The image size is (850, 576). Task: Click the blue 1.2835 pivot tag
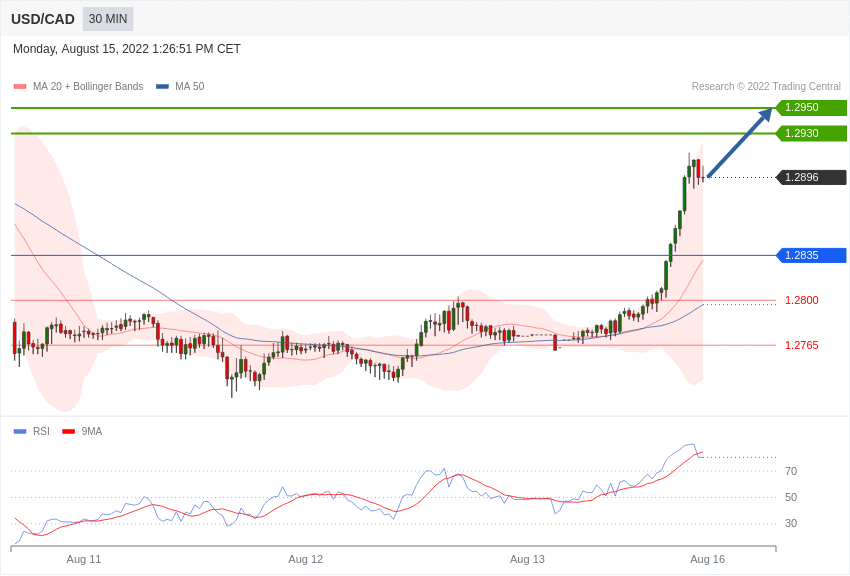811,256
